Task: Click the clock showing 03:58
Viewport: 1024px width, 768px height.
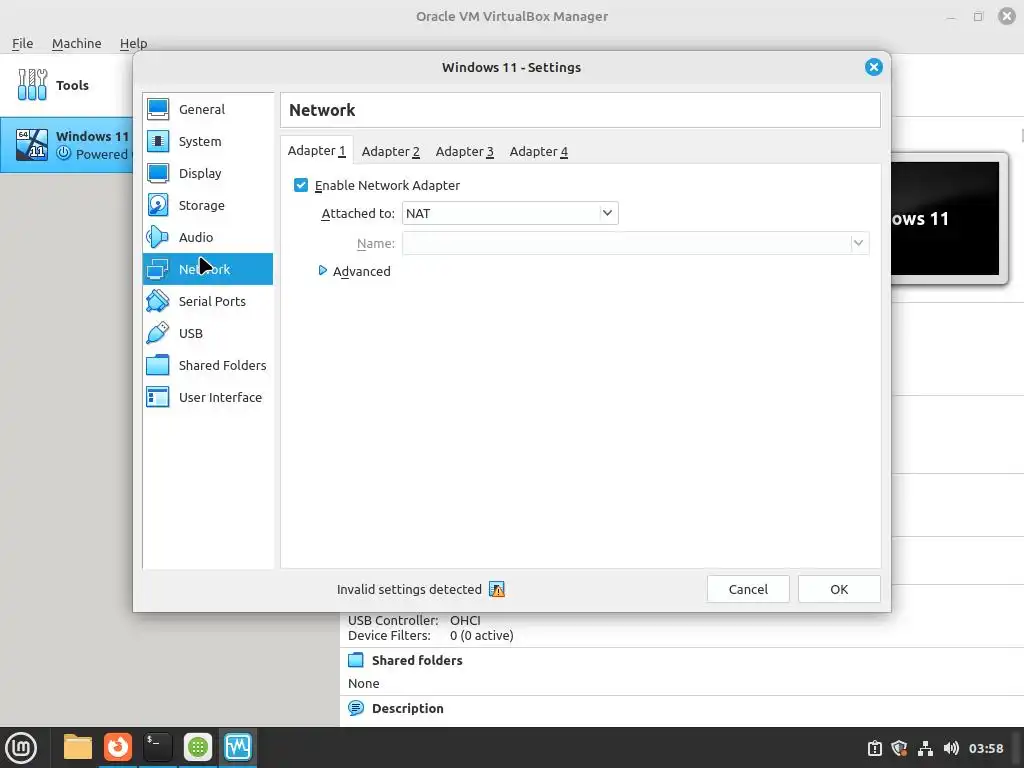Action: tap(986, 748)
